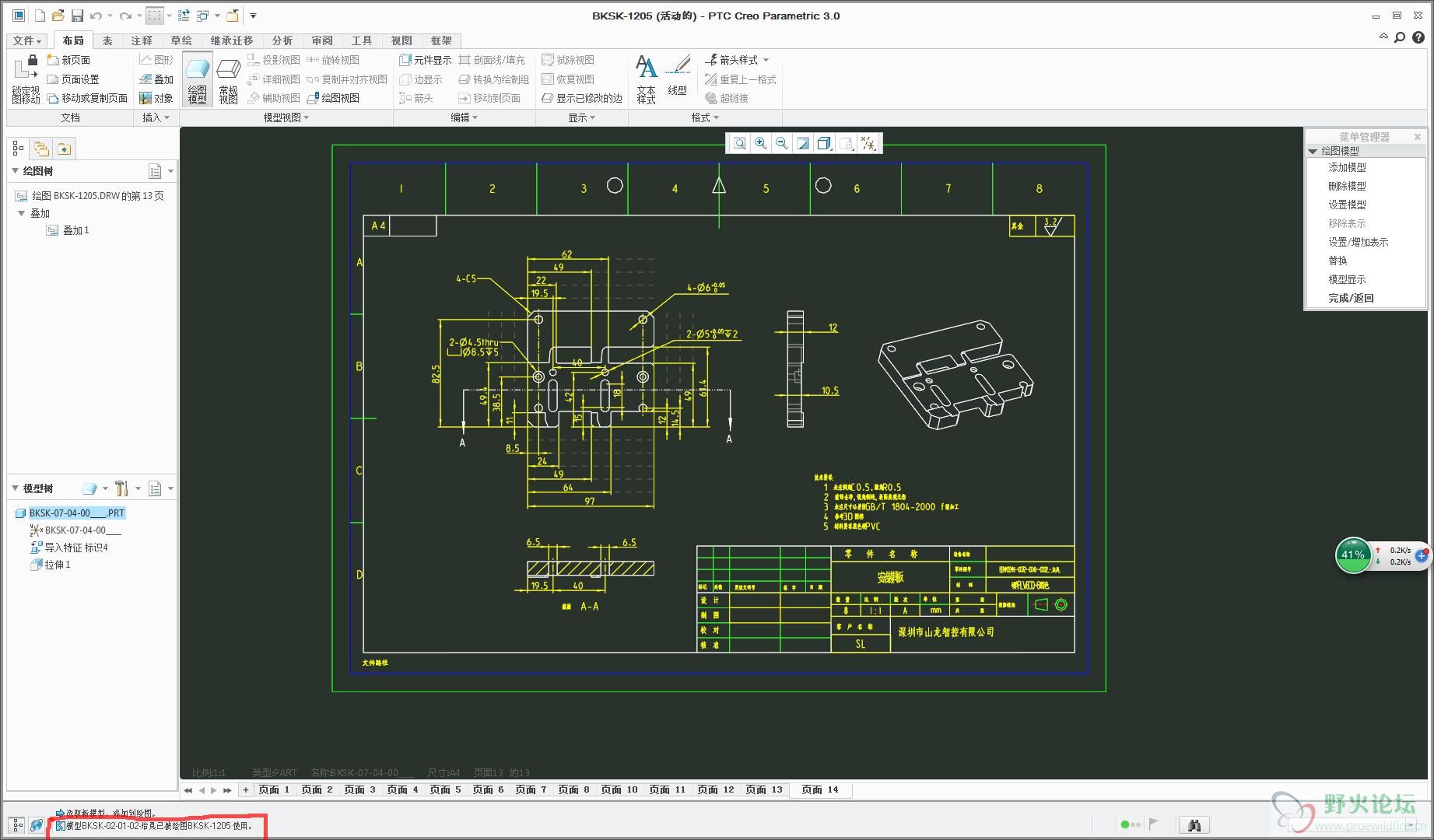1434x840 pixels.
Task: Click the Regenerate icon in quick access toolbar
Action: coord(184,16)
